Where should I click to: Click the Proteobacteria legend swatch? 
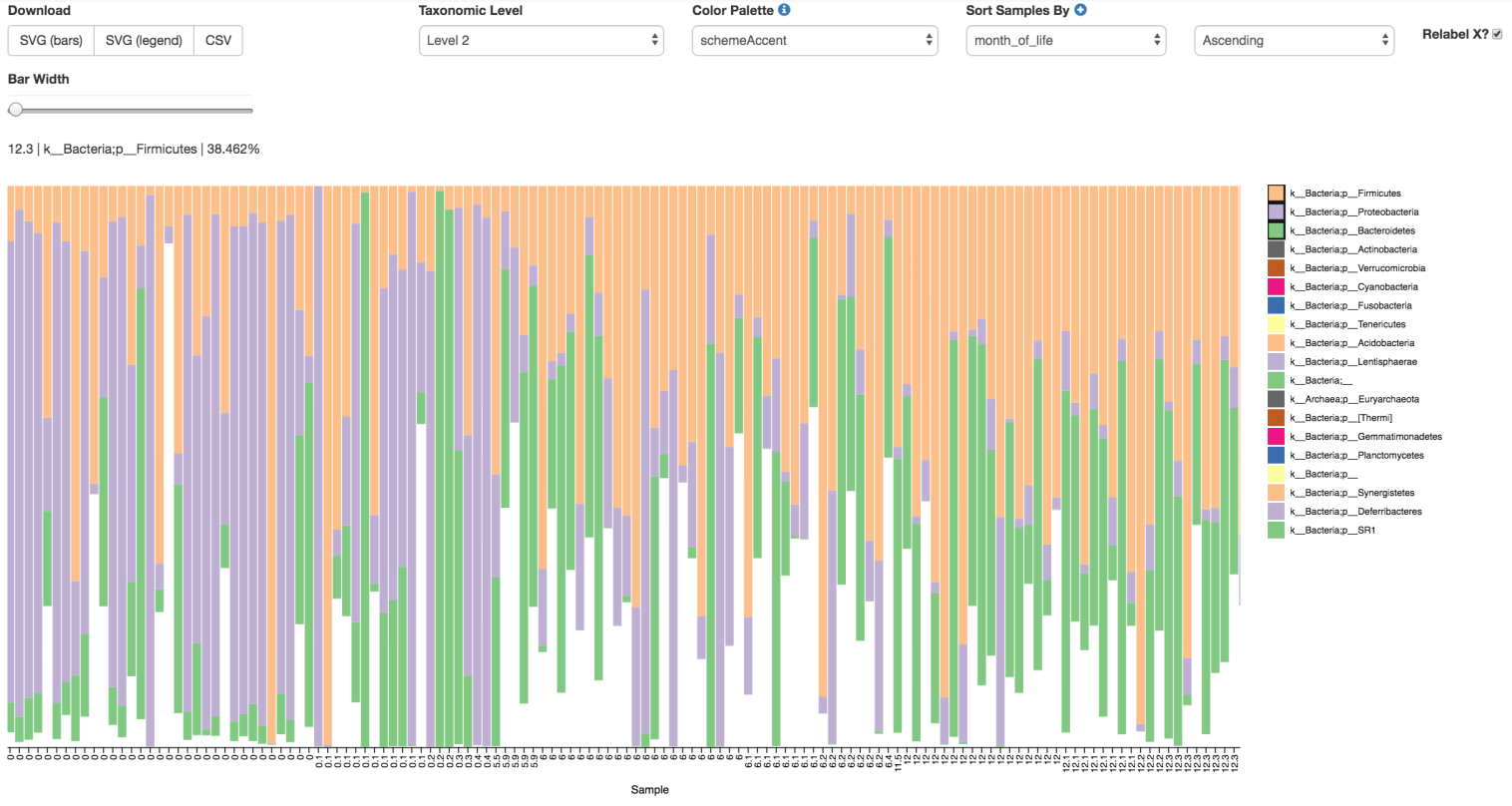click(x=1276, y=212)
